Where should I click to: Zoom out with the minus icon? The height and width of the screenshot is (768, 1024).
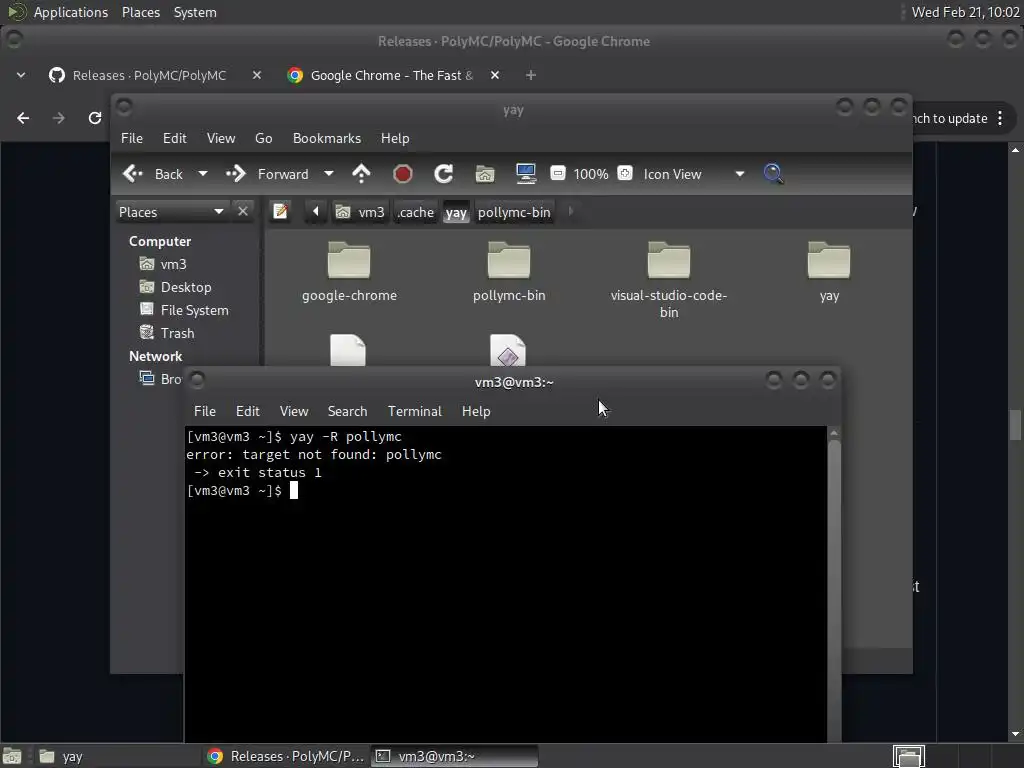pos(558,173)
